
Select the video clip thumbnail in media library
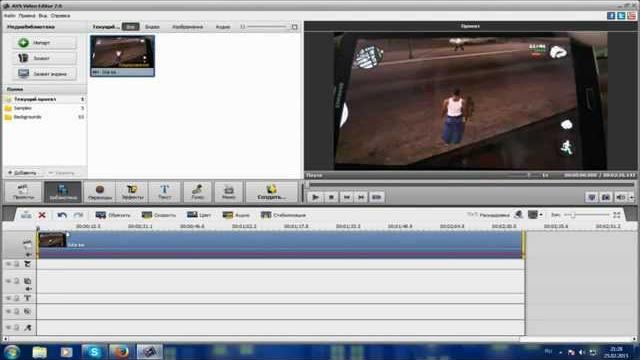click(x=122, y=56)
